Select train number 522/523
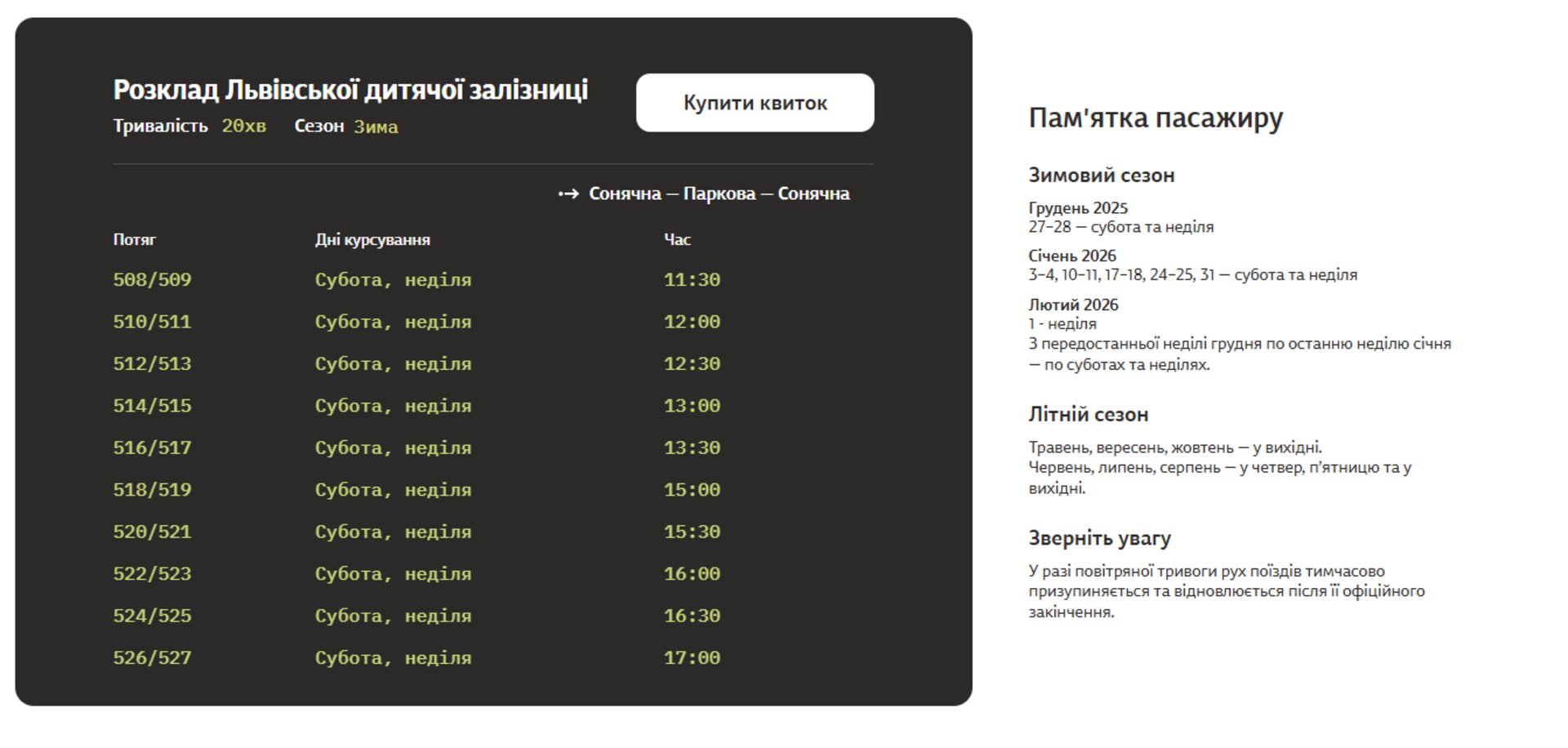This screenshot has height=748, width=1568. pyautogui.click(x=152, y=575)
